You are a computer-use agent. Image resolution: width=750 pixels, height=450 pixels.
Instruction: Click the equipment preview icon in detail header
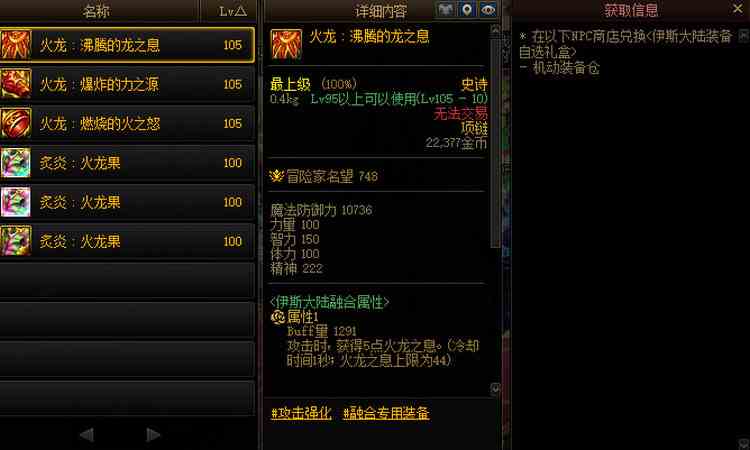pyautogui.click(x=446, y=10)
